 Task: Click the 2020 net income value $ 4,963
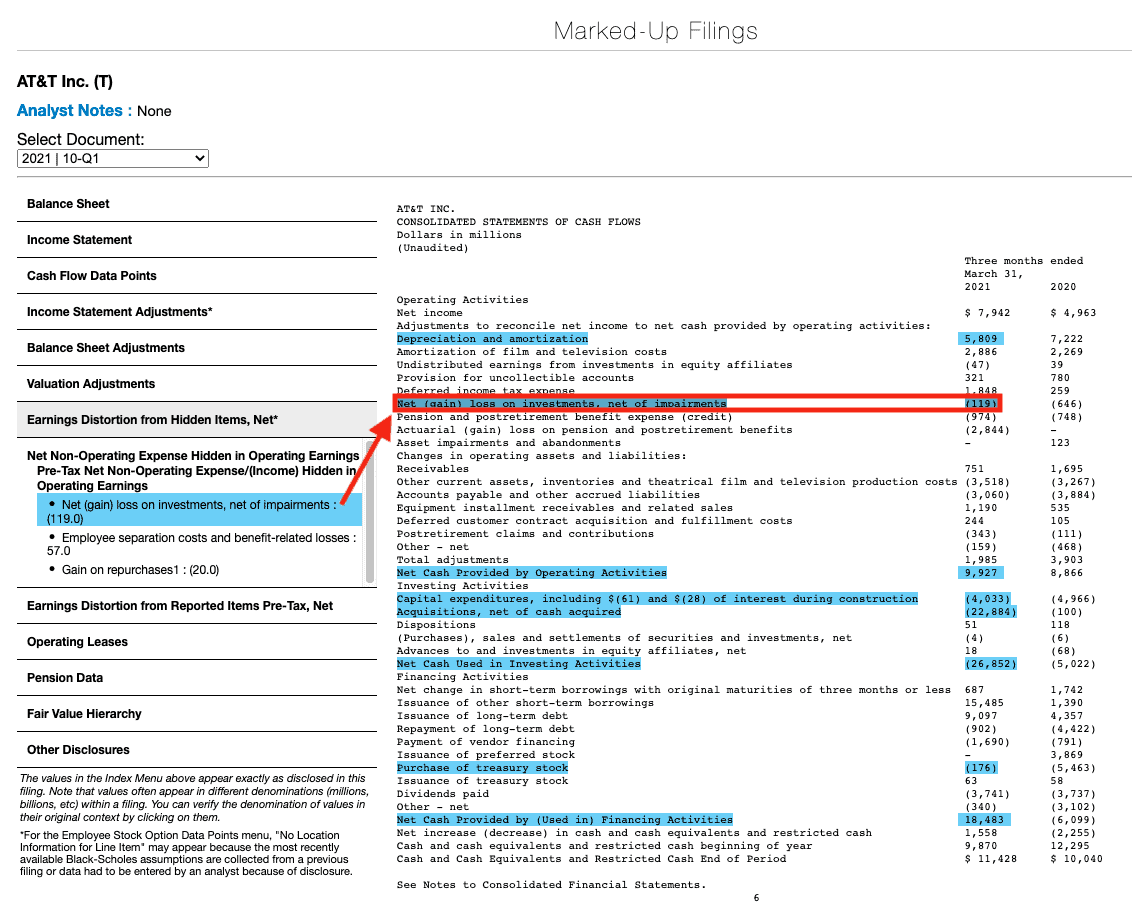tap(1074, 312)
